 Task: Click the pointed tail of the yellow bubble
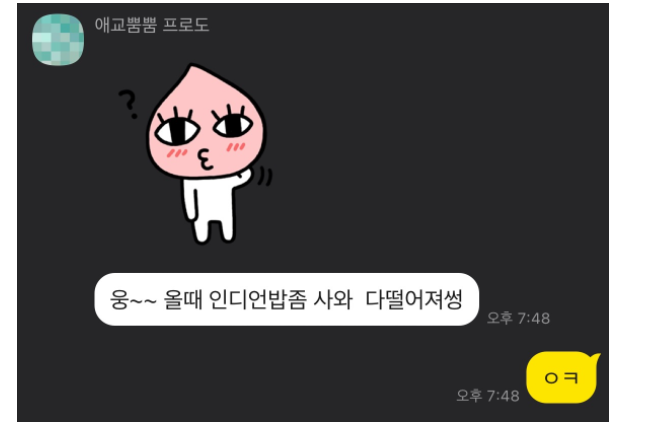tap(594, 360)
